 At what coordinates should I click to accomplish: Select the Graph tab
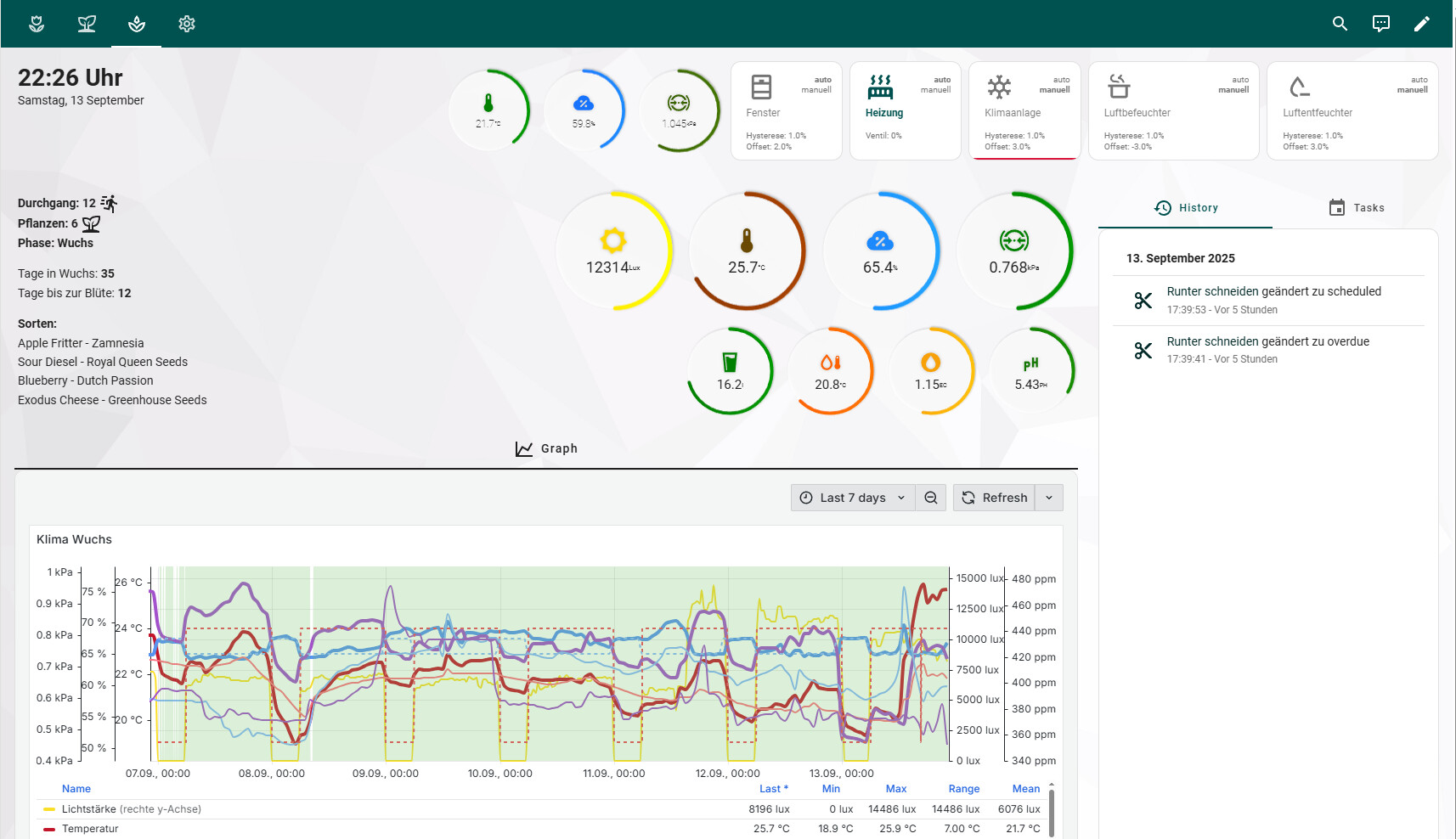point(546,448)
